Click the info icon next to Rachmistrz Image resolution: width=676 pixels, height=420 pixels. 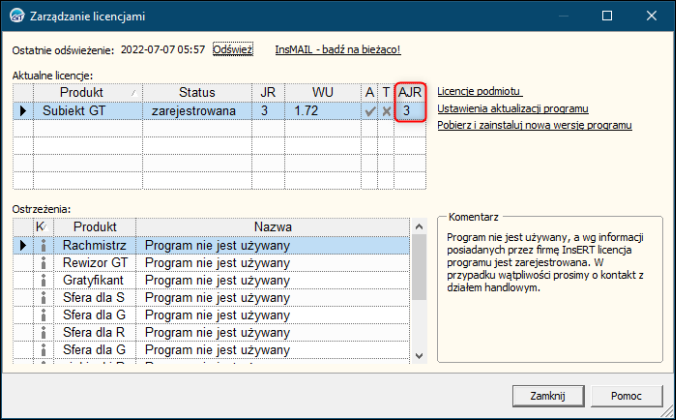43,245
